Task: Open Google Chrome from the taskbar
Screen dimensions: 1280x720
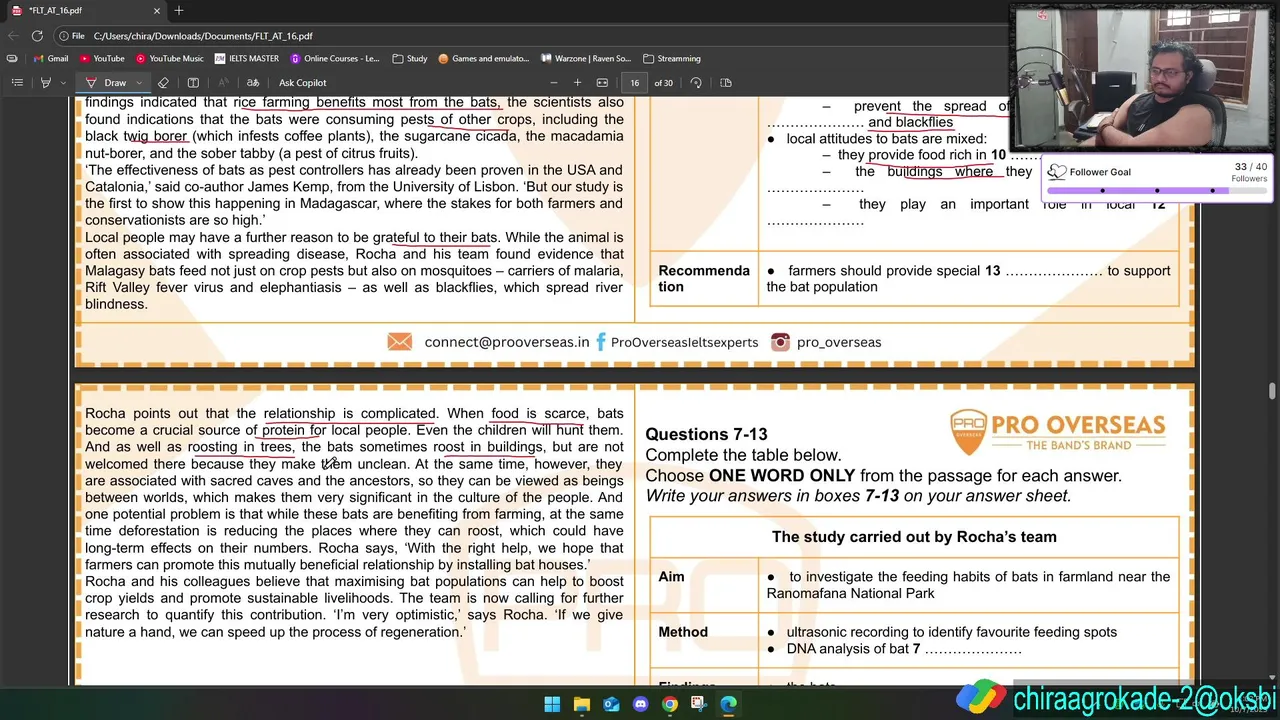Action: [669, 705]
